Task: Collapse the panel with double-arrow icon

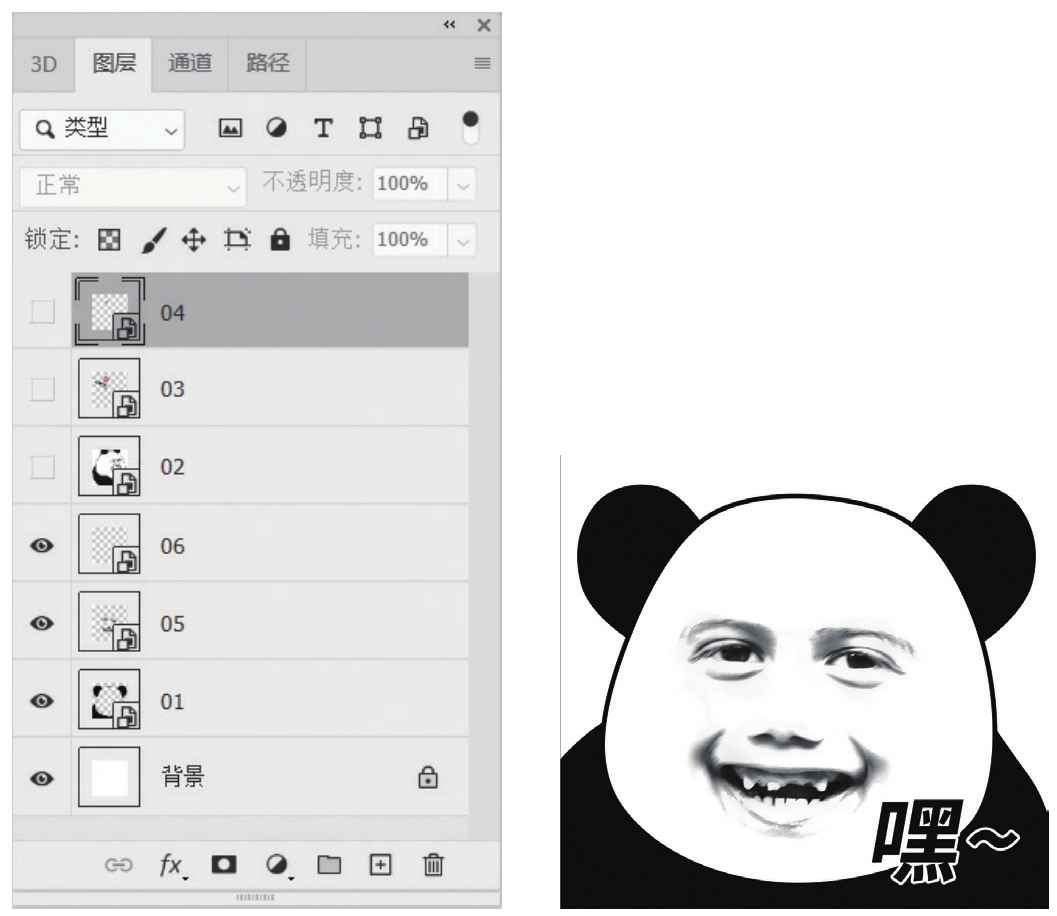Action: (x=450, y=25)
